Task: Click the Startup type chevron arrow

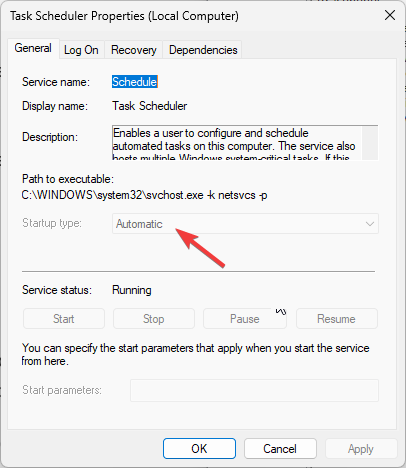Action: coord(369,224)
